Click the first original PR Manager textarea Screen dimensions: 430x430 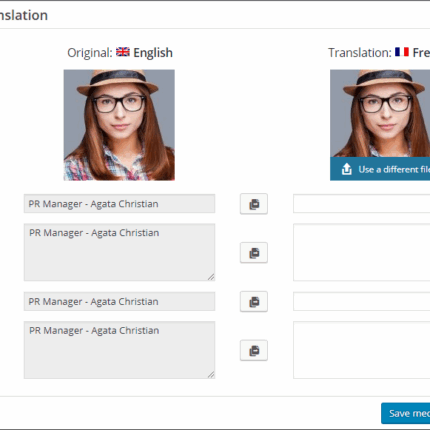[119, 252]
